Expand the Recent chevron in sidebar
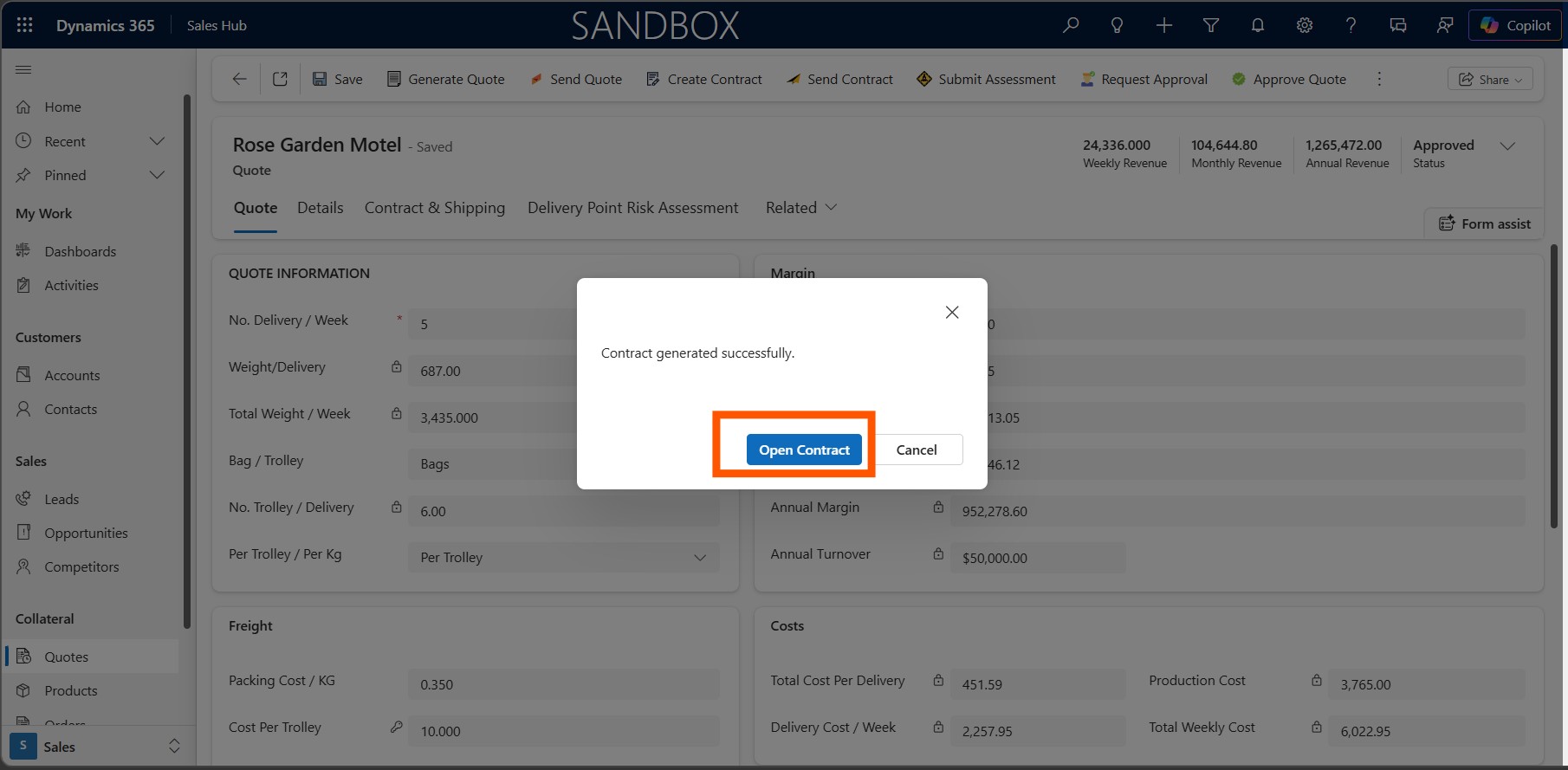 tap(157, 141)
